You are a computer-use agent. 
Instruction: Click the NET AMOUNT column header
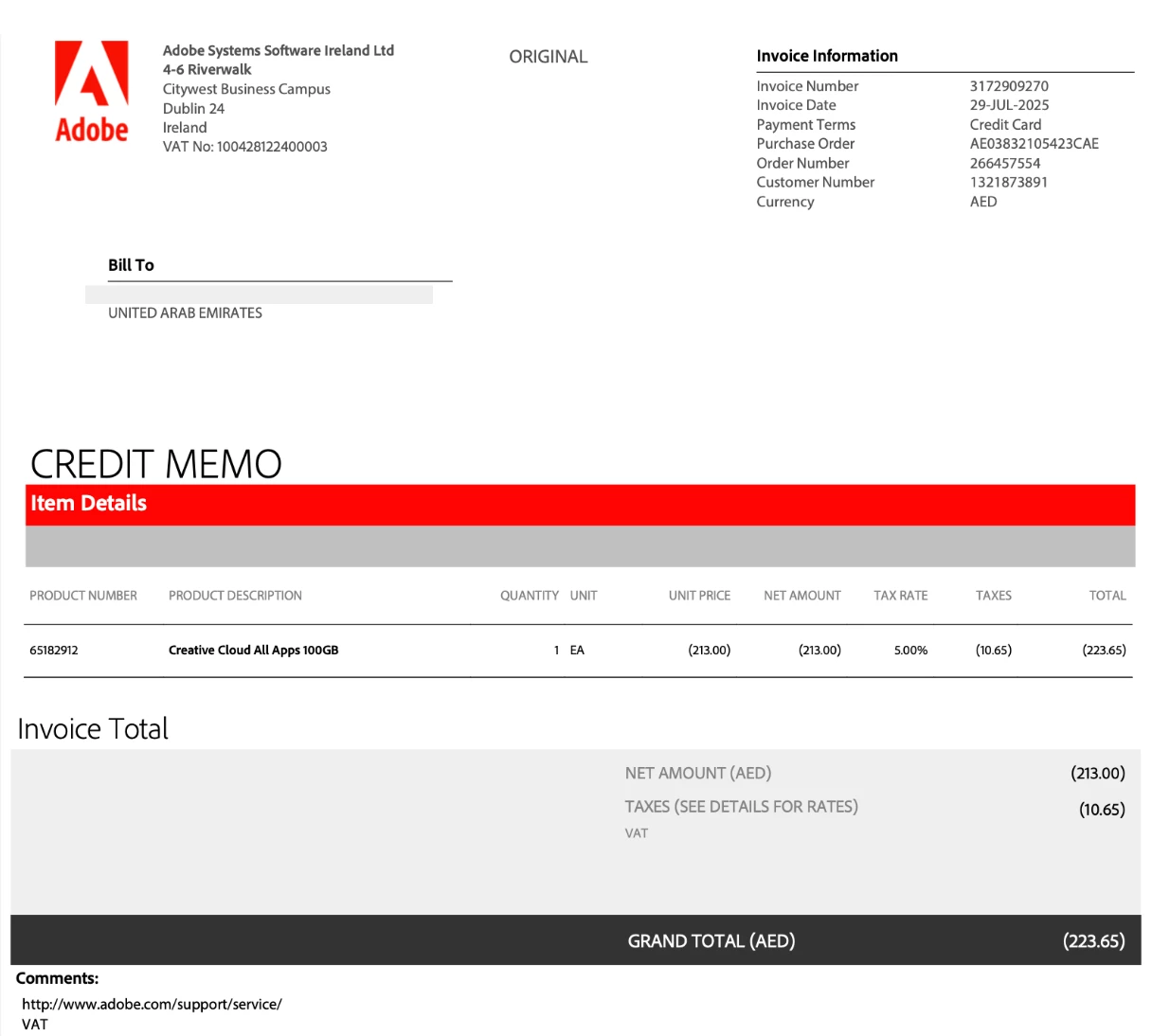pyautogui.click(x=801, y=596)
